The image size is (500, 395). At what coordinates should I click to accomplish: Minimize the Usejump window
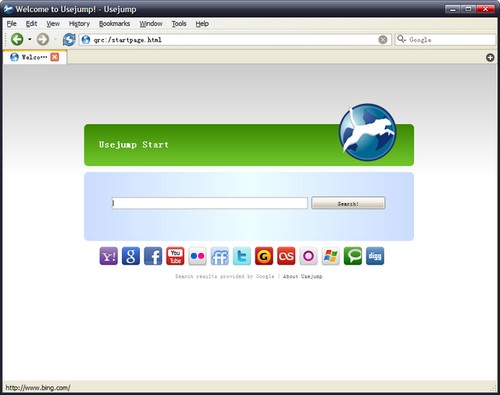coord(453,9)
